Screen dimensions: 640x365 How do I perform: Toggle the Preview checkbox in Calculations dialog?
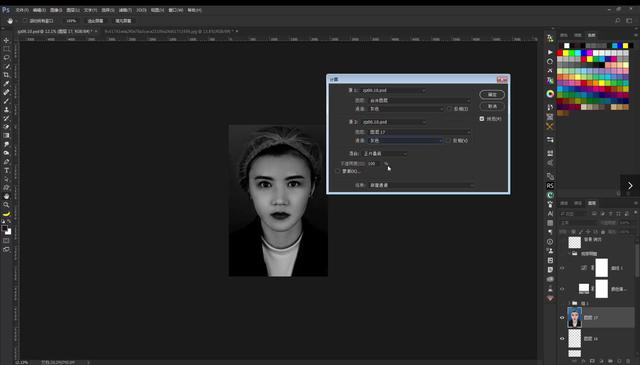482,119
